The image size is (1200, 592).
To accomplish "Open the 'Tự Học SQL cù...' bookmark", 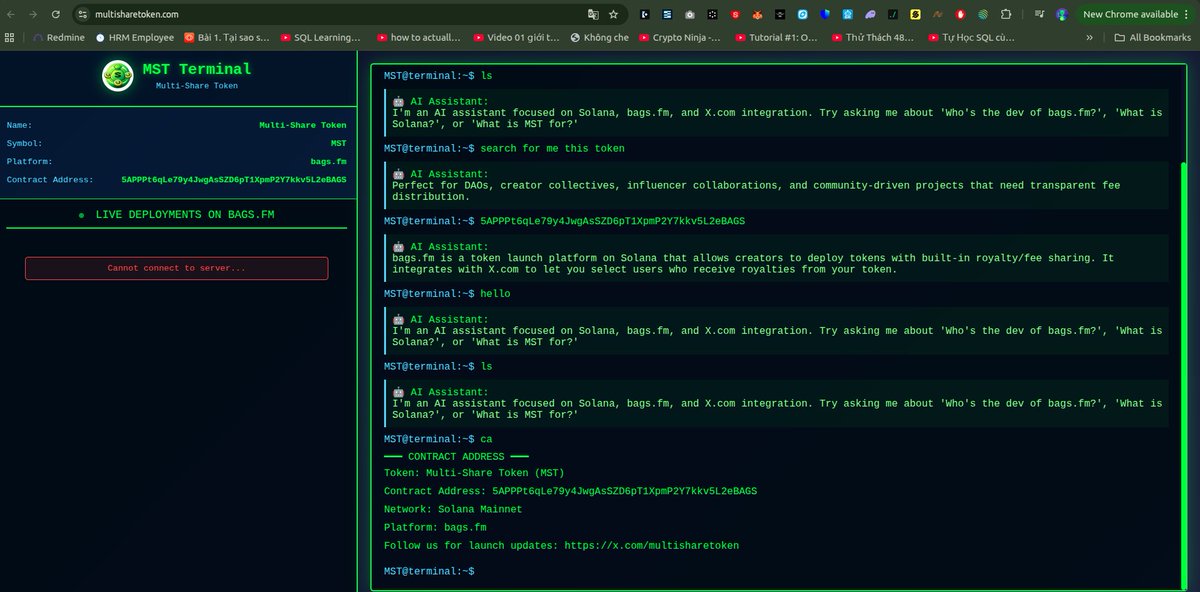I will [x=970, y=37].
